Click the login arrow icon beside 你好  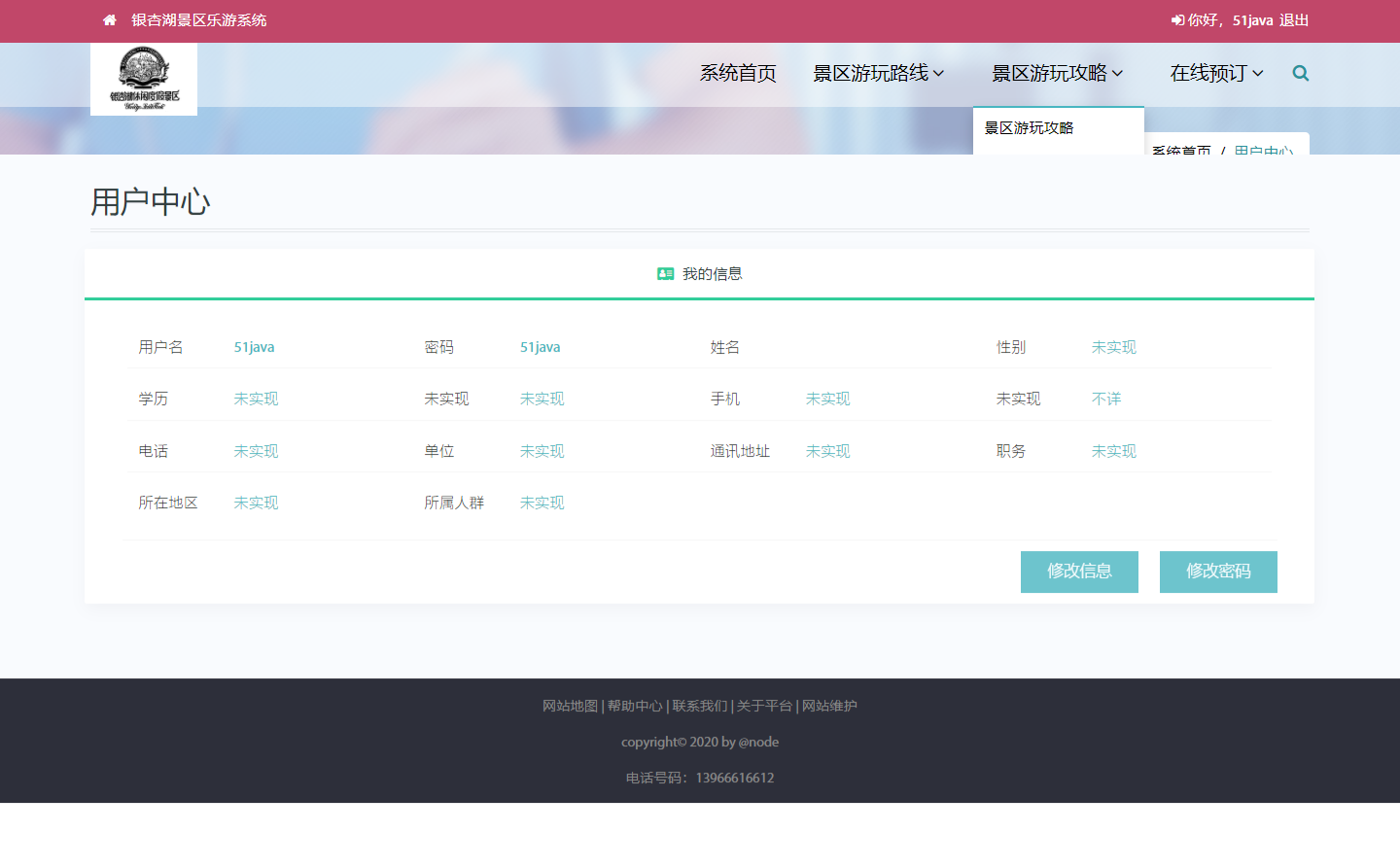pos(1177,20)
